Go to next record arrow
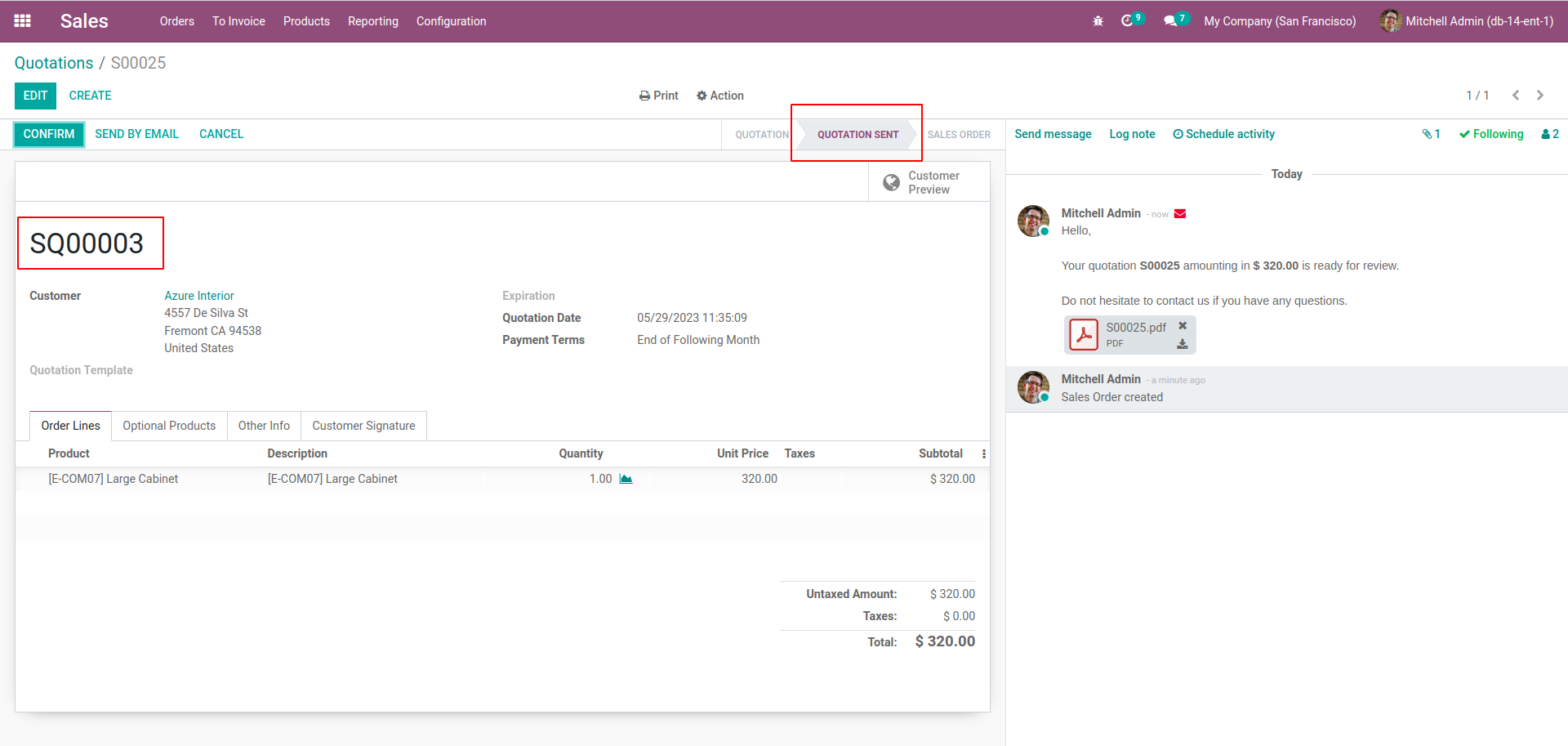The width and height of the screenshot is (1568, 746). point(1540,96)
